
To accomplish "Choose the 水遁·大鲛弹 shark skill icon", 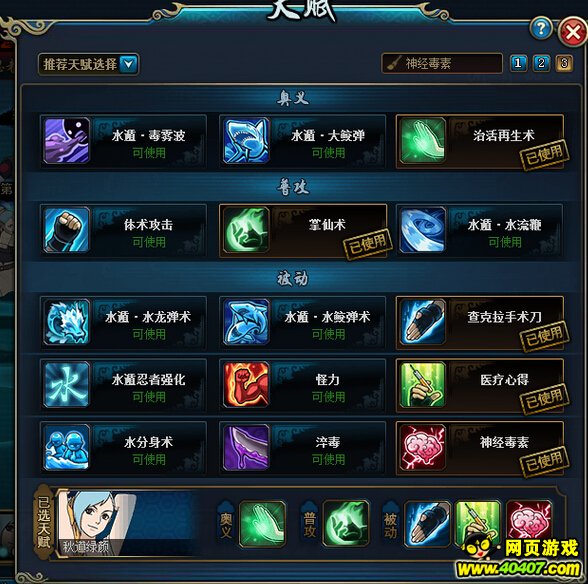I will point(246,141).
